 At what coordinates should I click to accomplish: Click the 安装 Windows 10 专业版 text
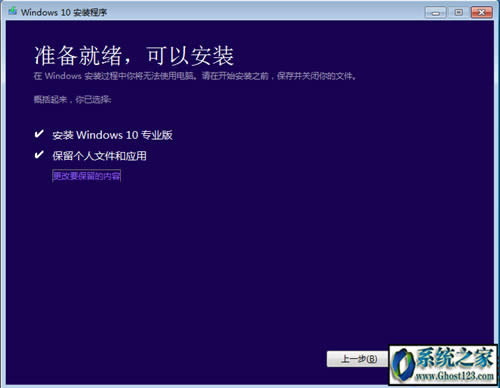112,135
